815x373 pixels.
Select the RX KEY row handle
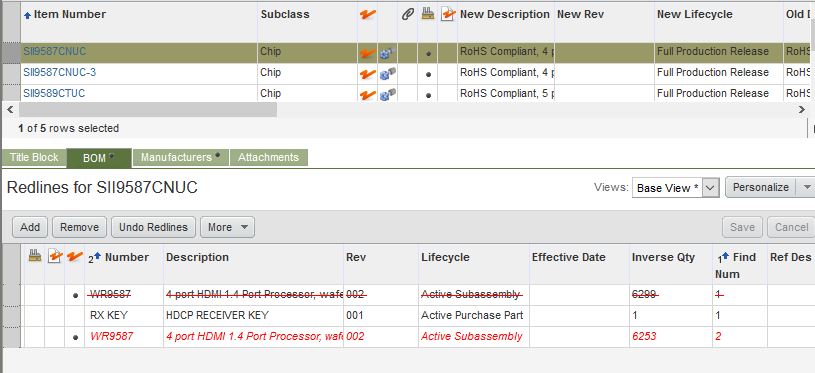(x=10, y=315)
